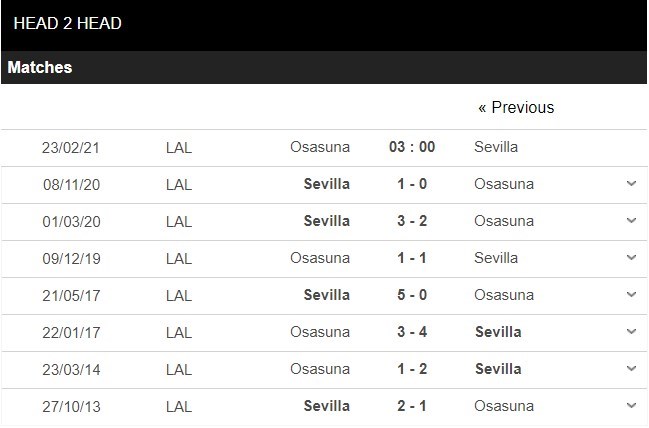Click the 23/02/21 date cell

click(x=71, y=147)
